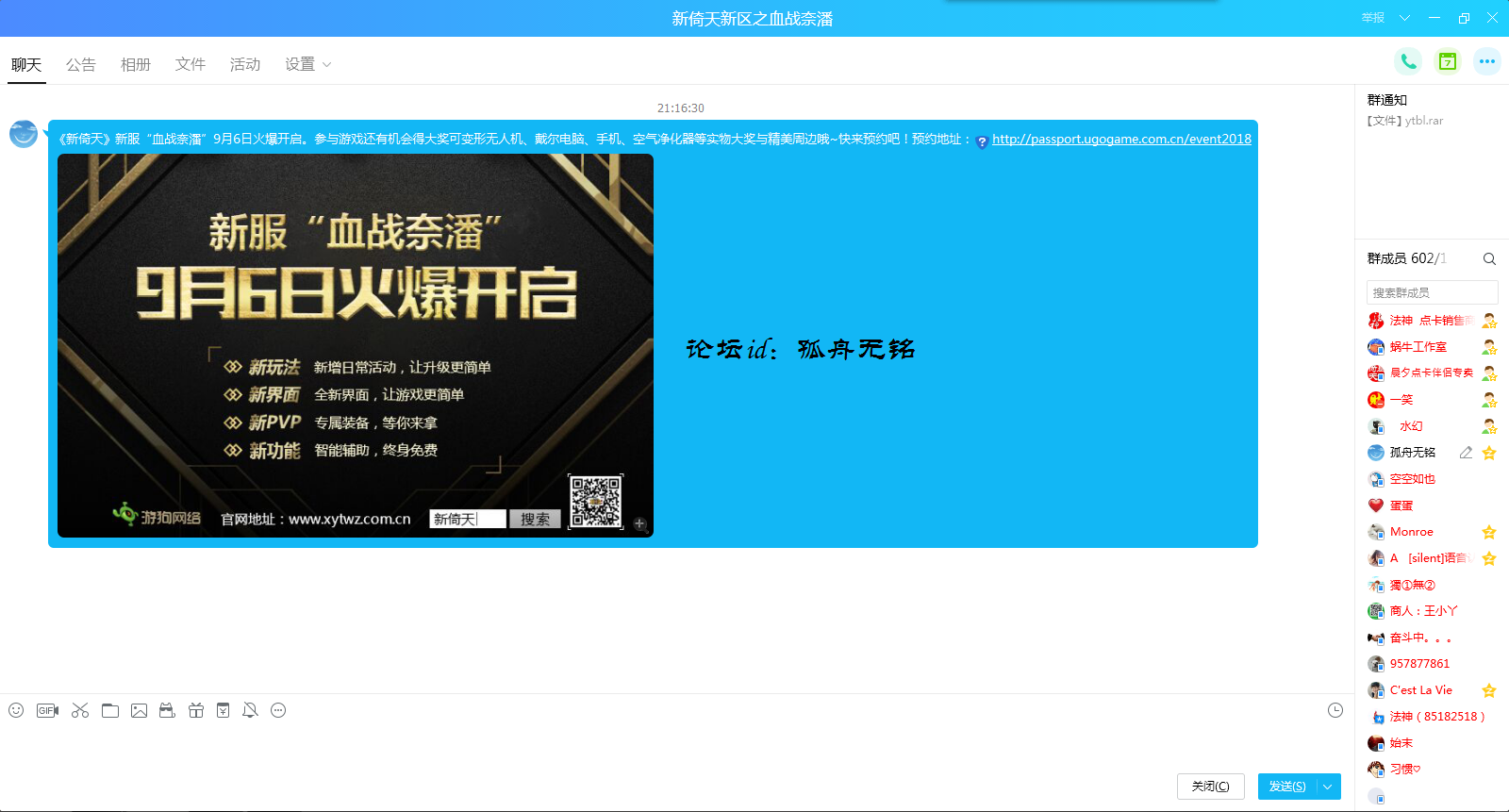The height and width of the screenshot is (812, 1509).
Task: Open the title bar dropdown arrow
Action: pyautogui.click(x=1404, y=18)
